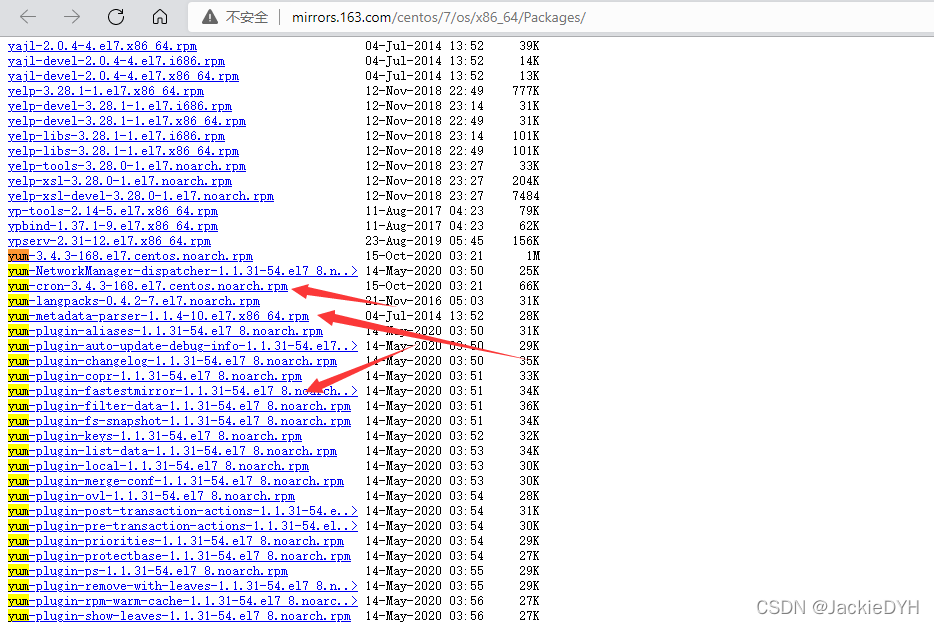Open ypbind-1.37.1-9.el7.x86_64.rpm link
The image size is (934, 624).
[113, 226]
